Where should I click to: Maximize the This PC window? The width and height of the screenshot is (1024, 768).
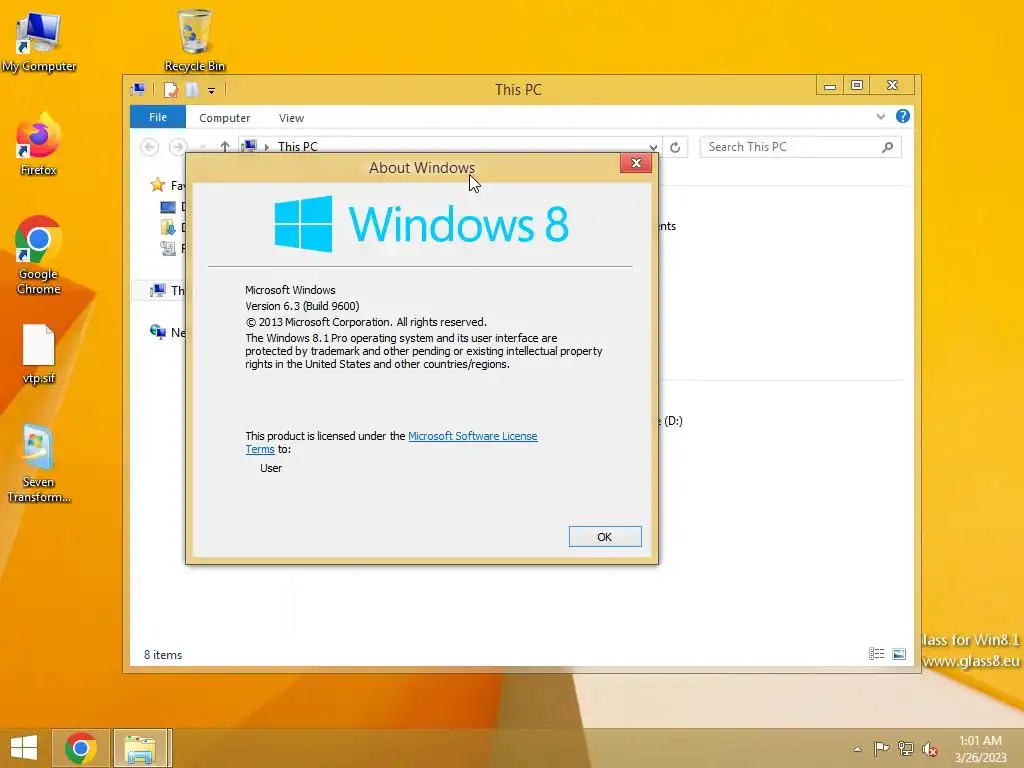coord(857,86)
